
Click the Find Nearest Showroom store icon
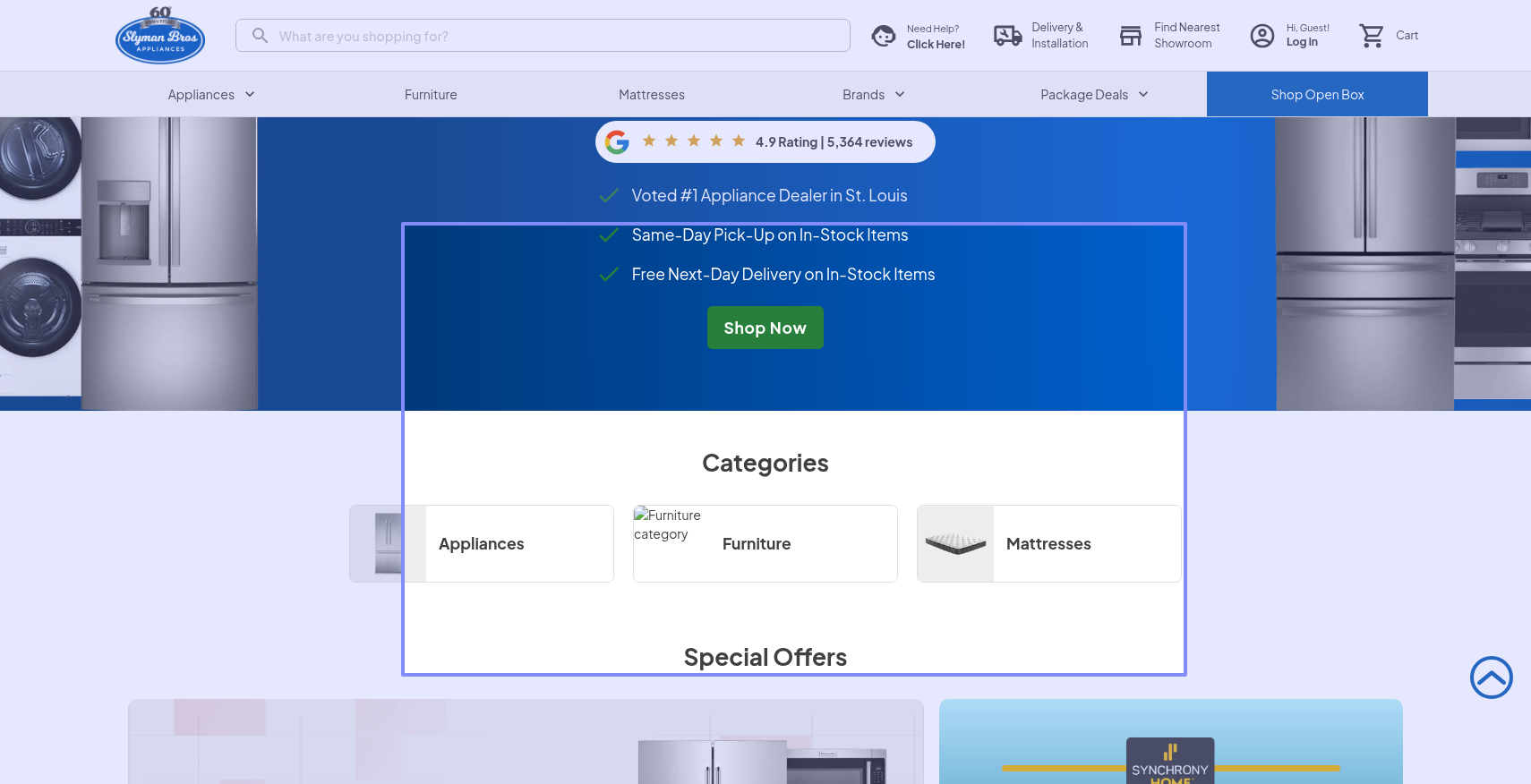[1131, 36]
